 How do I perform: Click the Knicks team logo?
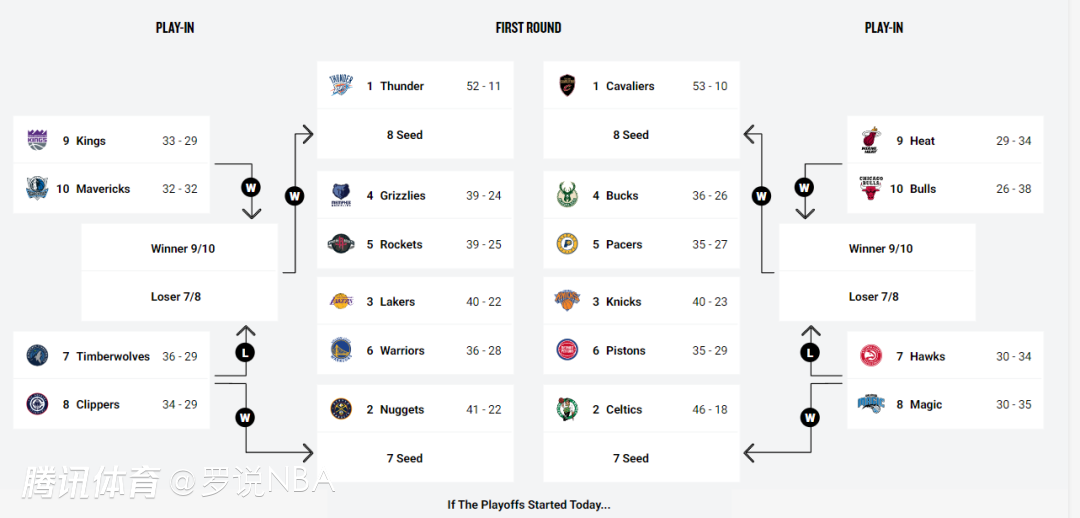567,302
